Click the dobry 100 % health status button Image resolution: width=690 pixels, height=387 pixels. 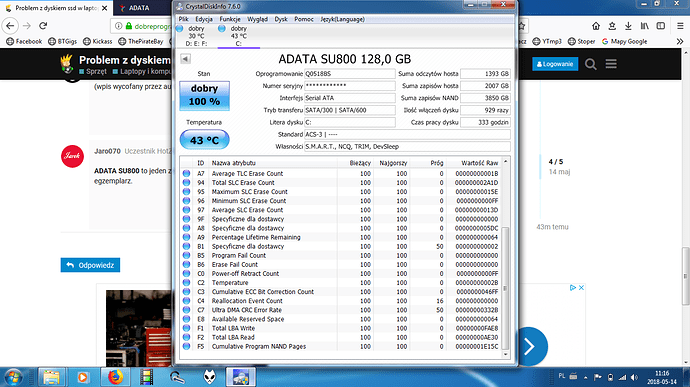click(x=204, y=95)
